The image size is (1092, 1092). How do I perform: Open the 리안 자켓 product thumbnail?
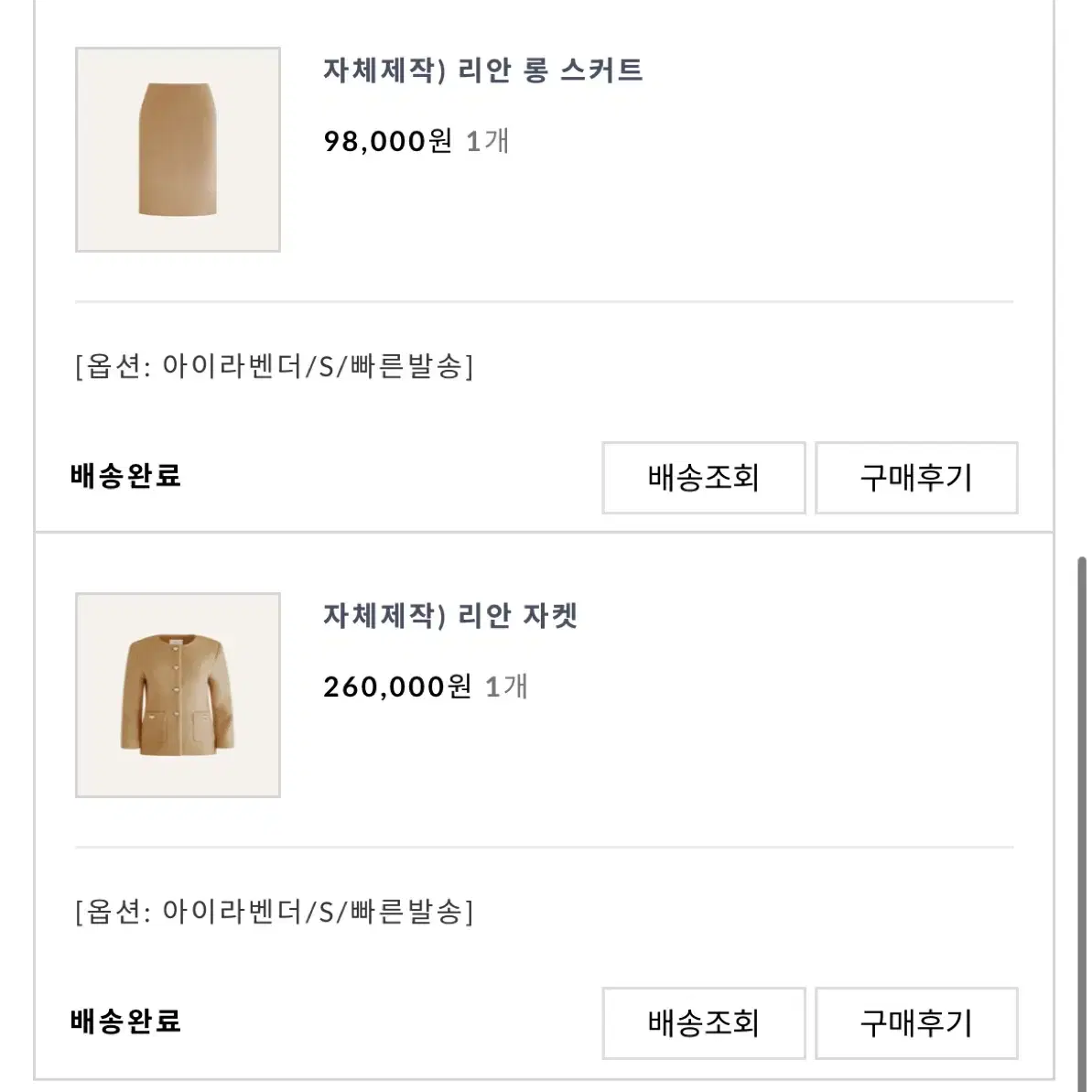pyautogui.click(x=178, y=695)
